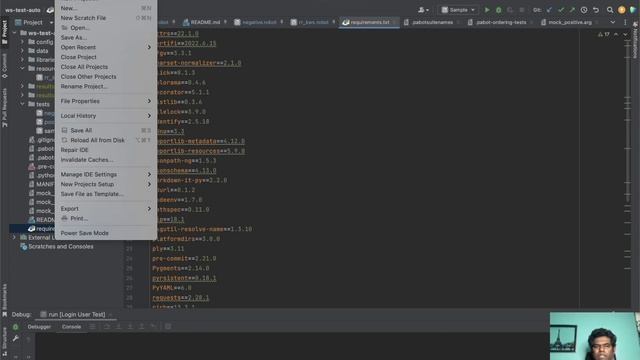
Task: Choose Invalidate Caches... menu entry
Action: tap(106, 160)
